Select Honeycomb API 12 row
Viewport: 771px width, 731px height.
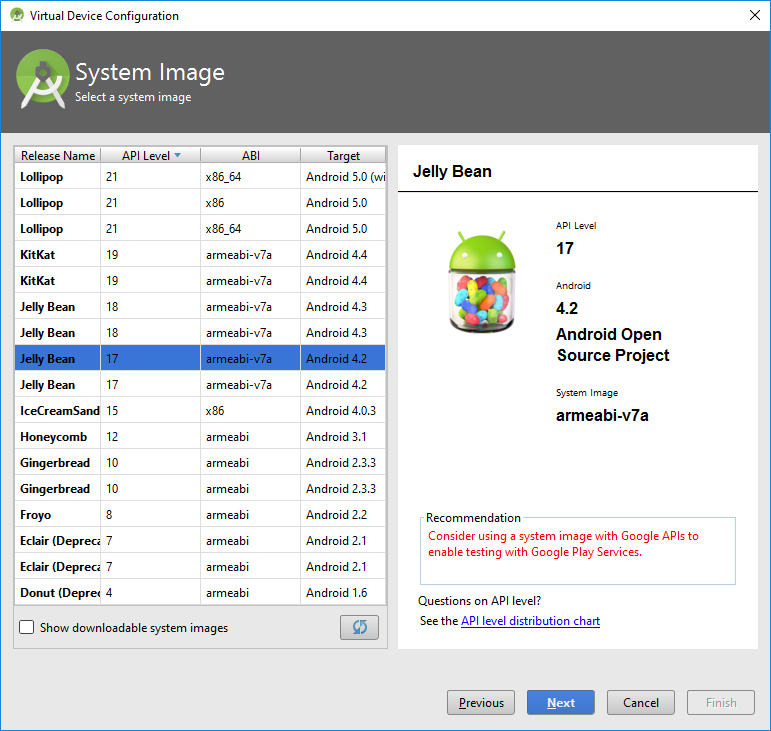(200, 437)
